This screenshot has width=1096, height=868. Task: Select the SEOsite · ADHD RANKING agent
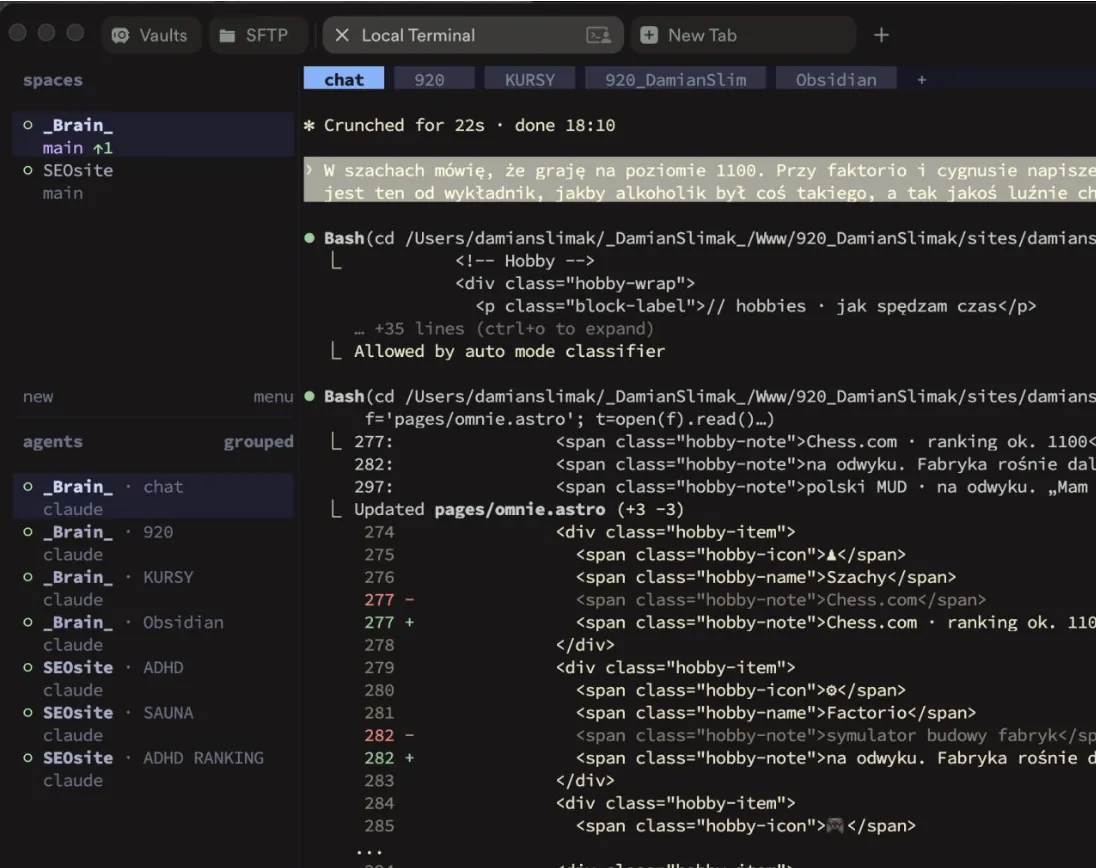[154, 769]
